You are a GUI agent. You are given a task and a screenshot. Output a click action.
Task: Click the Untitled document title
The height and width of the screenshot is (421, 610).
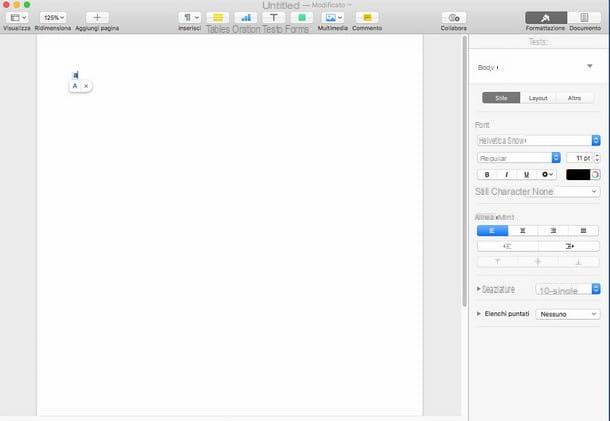(x=281, y=5)
